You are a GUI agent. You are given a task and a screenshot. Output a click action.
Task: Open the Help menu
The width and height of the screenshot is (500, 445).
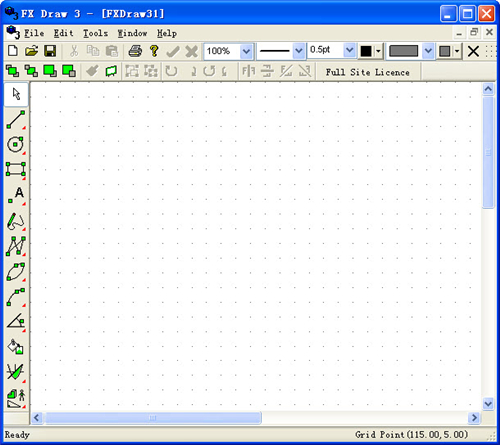167,34
